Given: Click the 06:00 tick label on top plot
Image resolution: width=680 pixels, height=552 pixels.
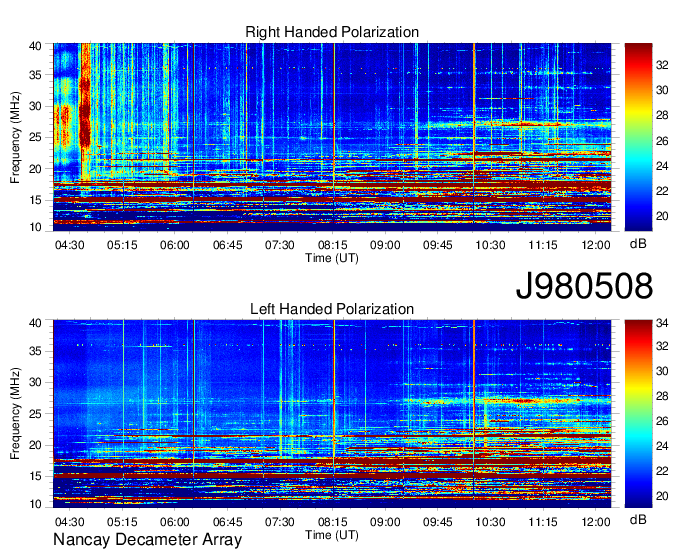Looking at the screenshot, I should [x=175, y=245].
